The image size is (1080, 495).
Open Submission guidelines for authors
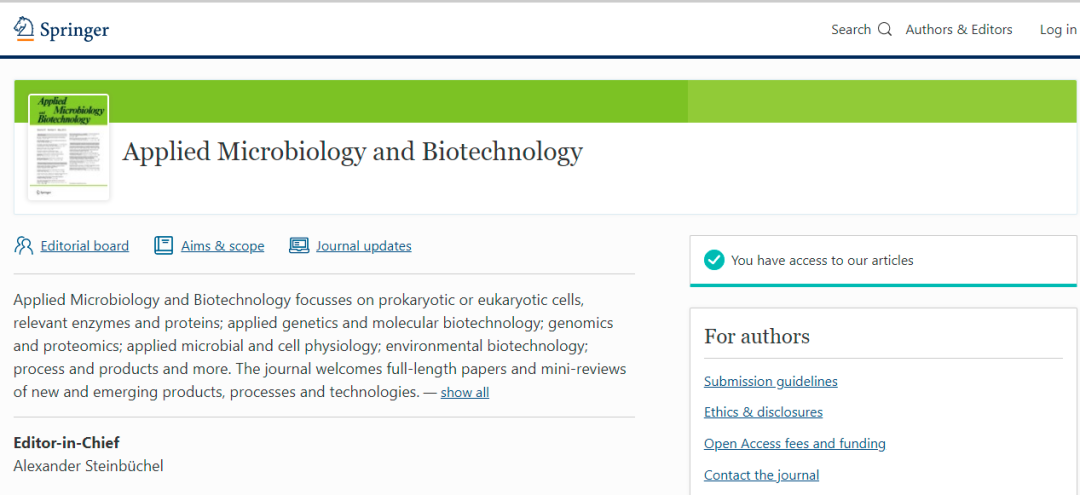tap(771, 381)
